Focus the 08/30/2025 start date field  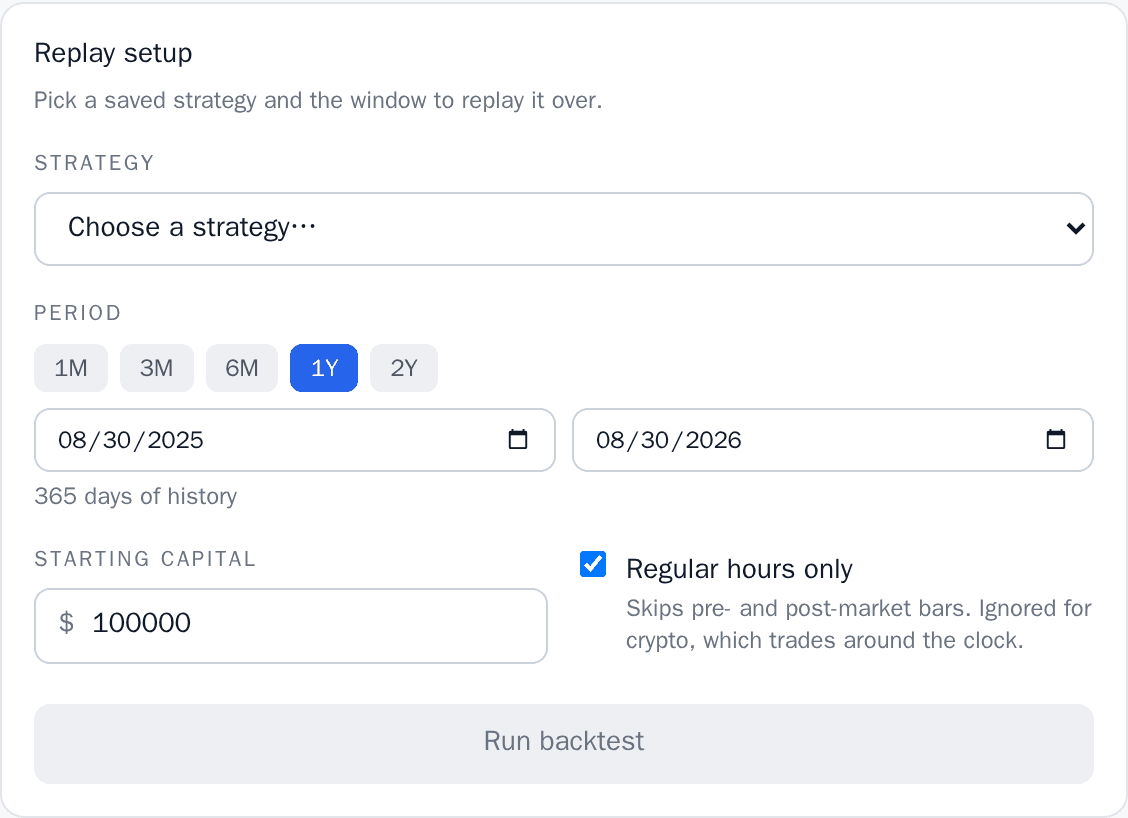tap(295, 440)
